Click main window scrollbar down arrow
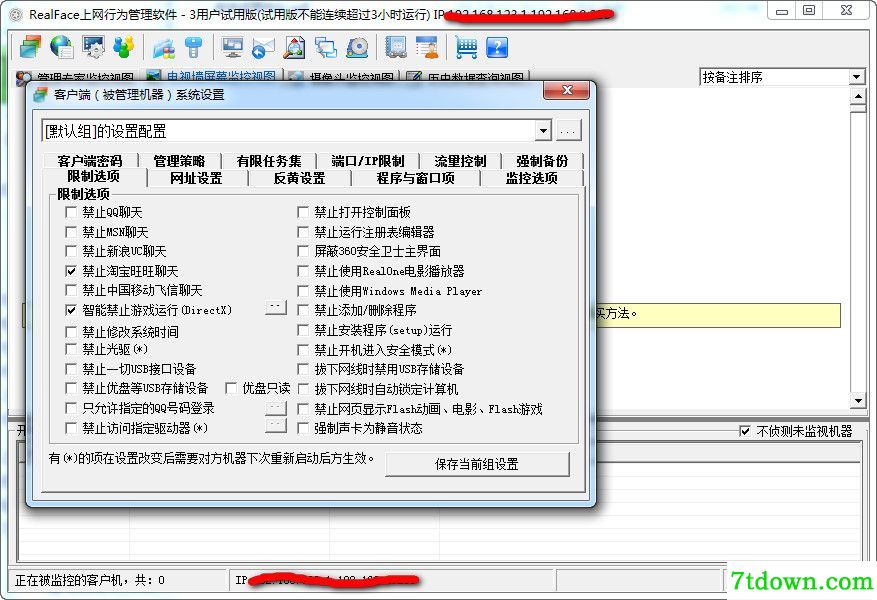The image size is (877, 600). click(x=858, y=400)
